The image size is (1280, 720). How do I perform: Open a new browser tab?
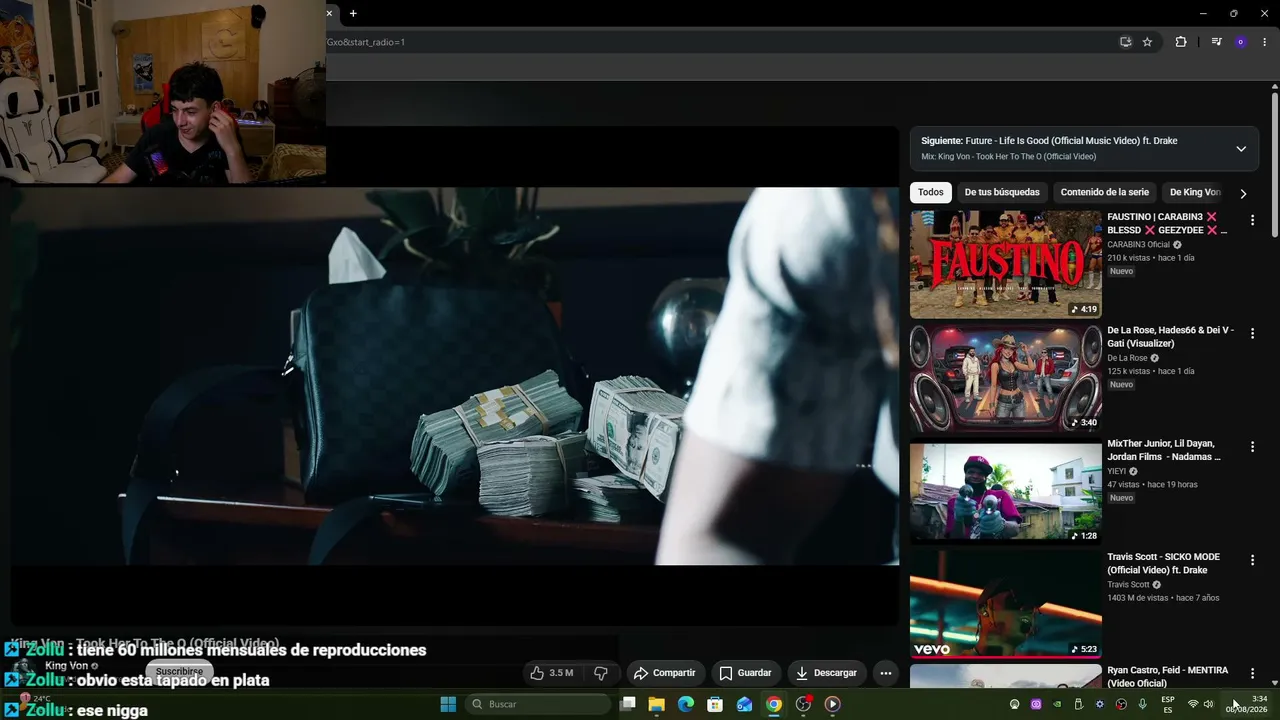click(x=353, y=14)
